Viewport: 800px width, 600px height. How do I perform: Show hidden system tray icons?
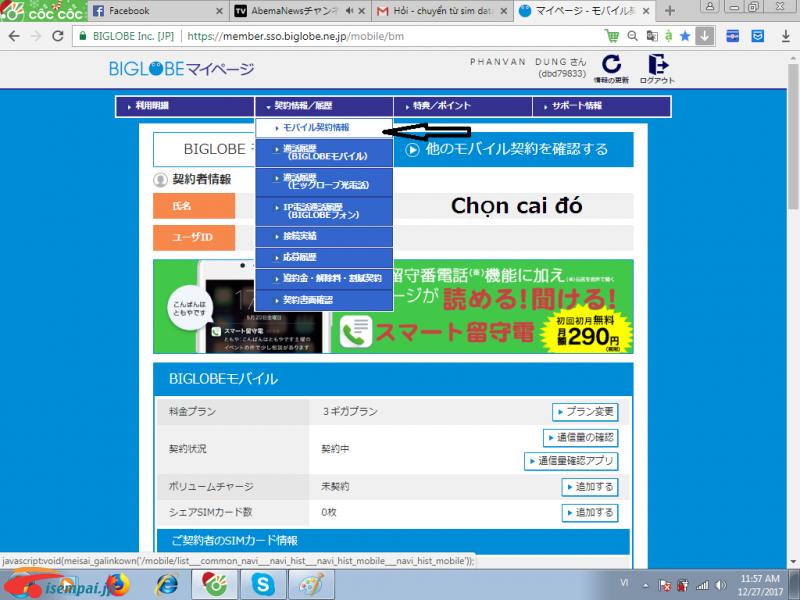tap(645, 585)
